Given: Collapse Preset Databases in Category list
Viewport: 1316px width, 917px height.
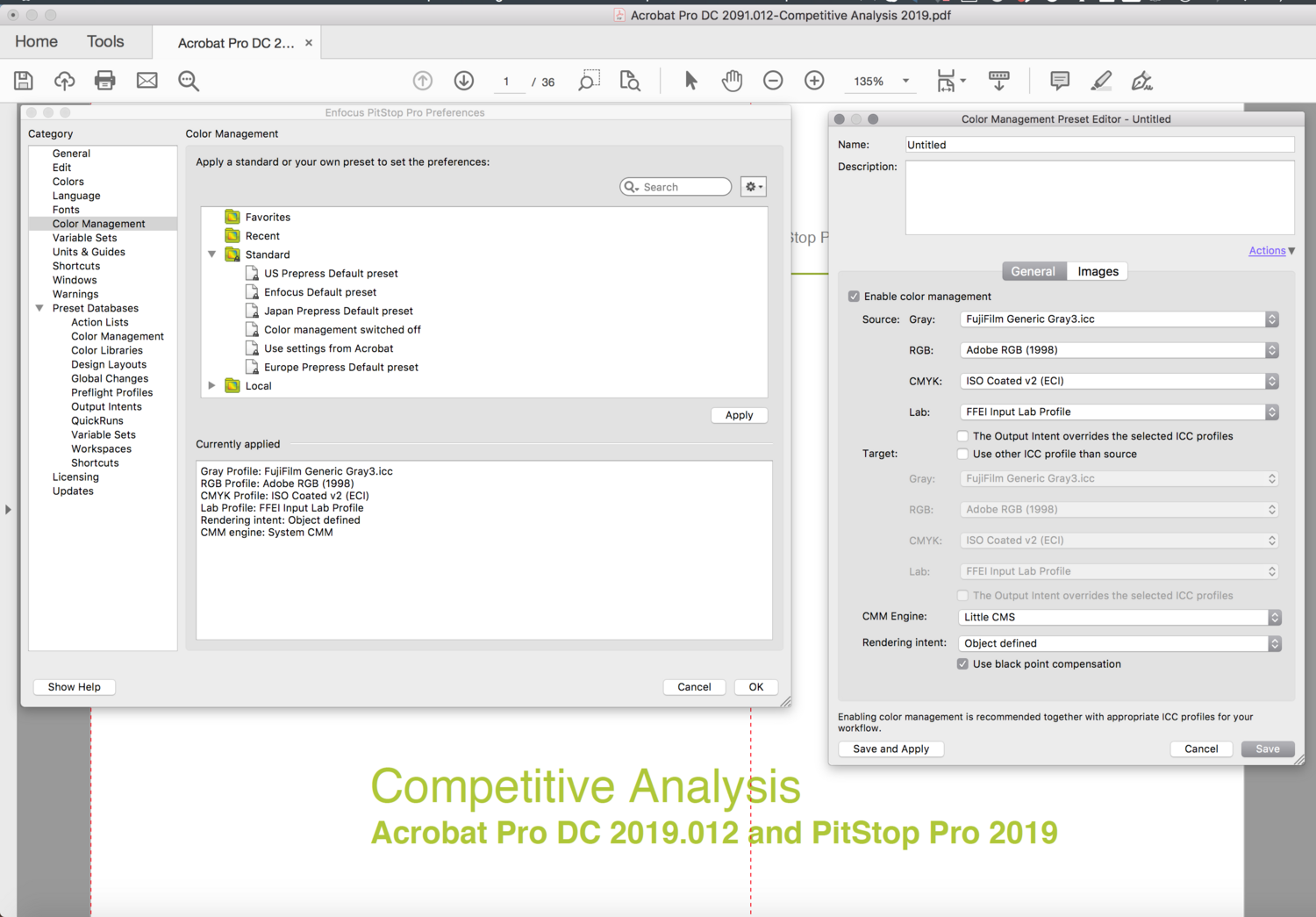Looking at the screenshot, I should click(39, 308).
